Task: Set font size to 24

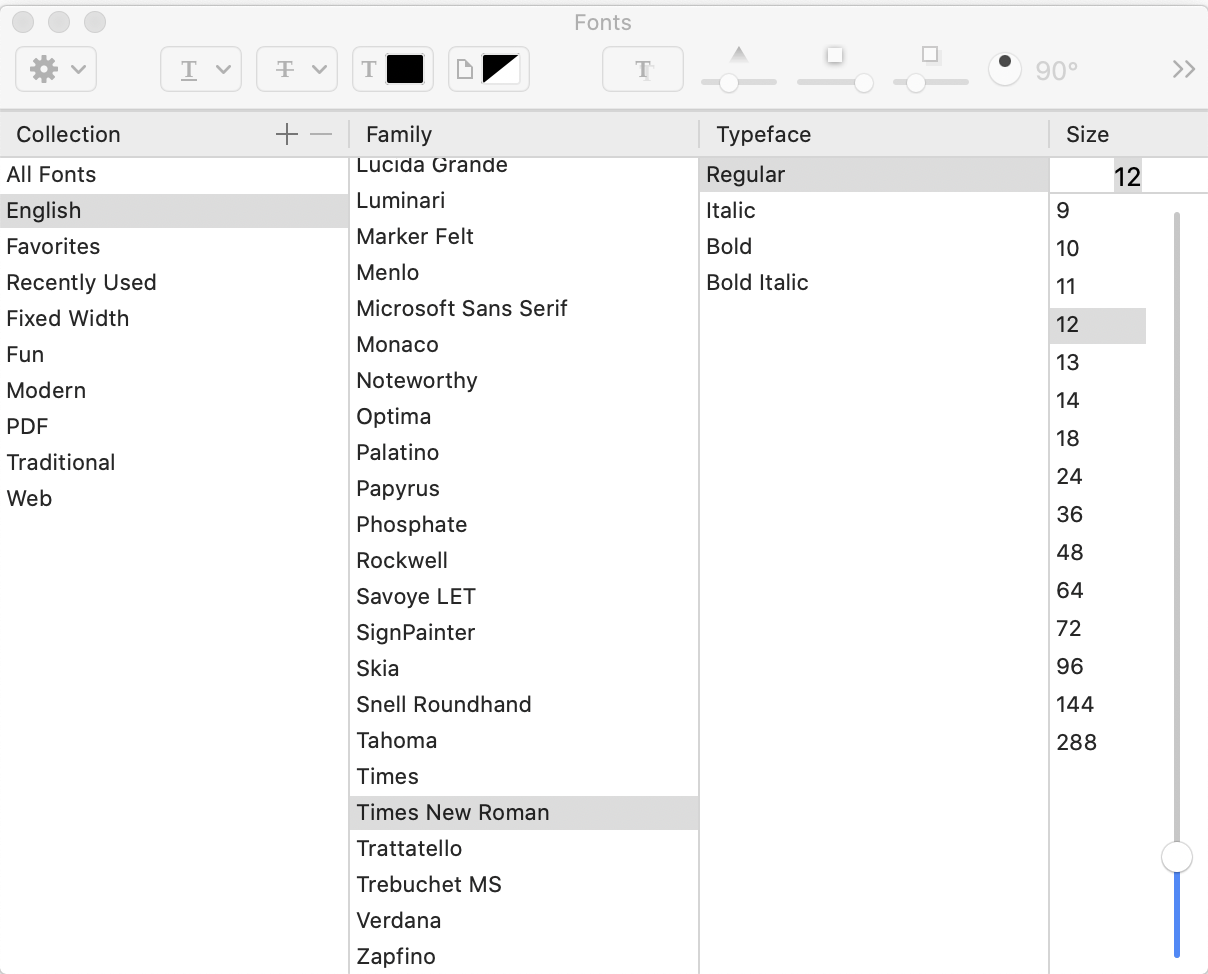Action: (1098, 476)
